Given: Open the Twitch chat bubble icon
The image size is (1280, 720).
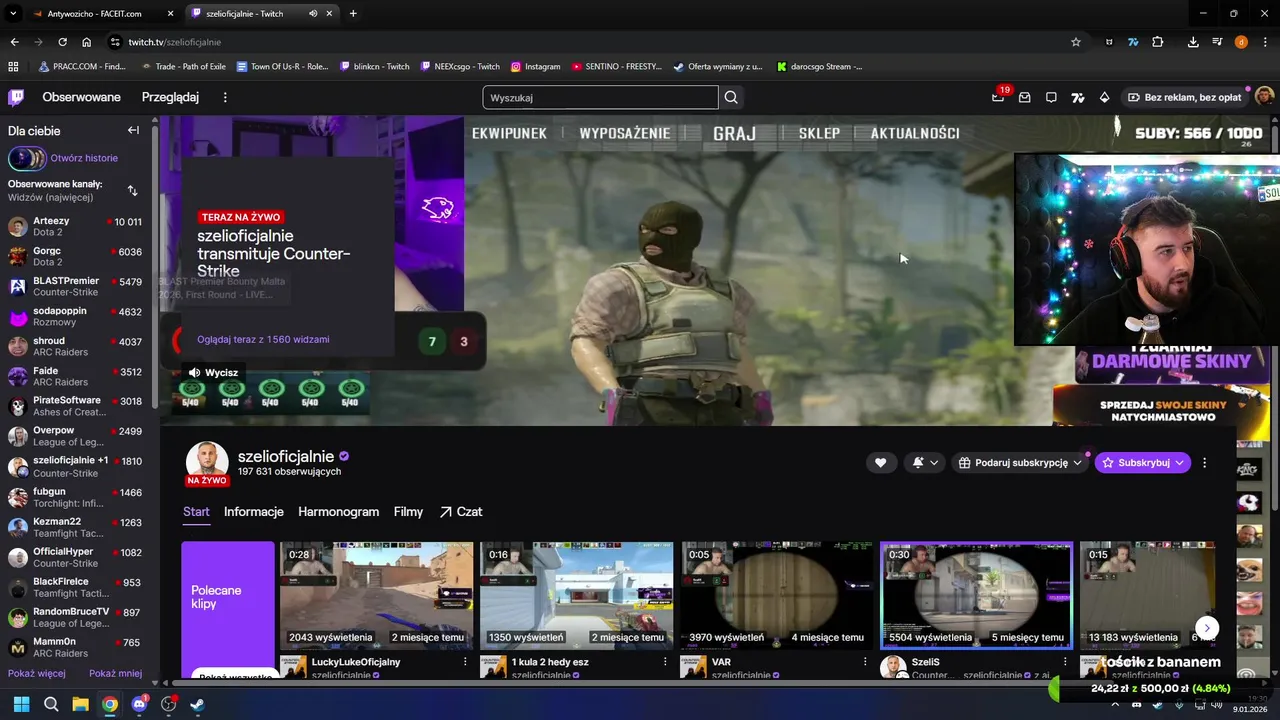Looking at the screenshot, I should [x=1051, y=97].
